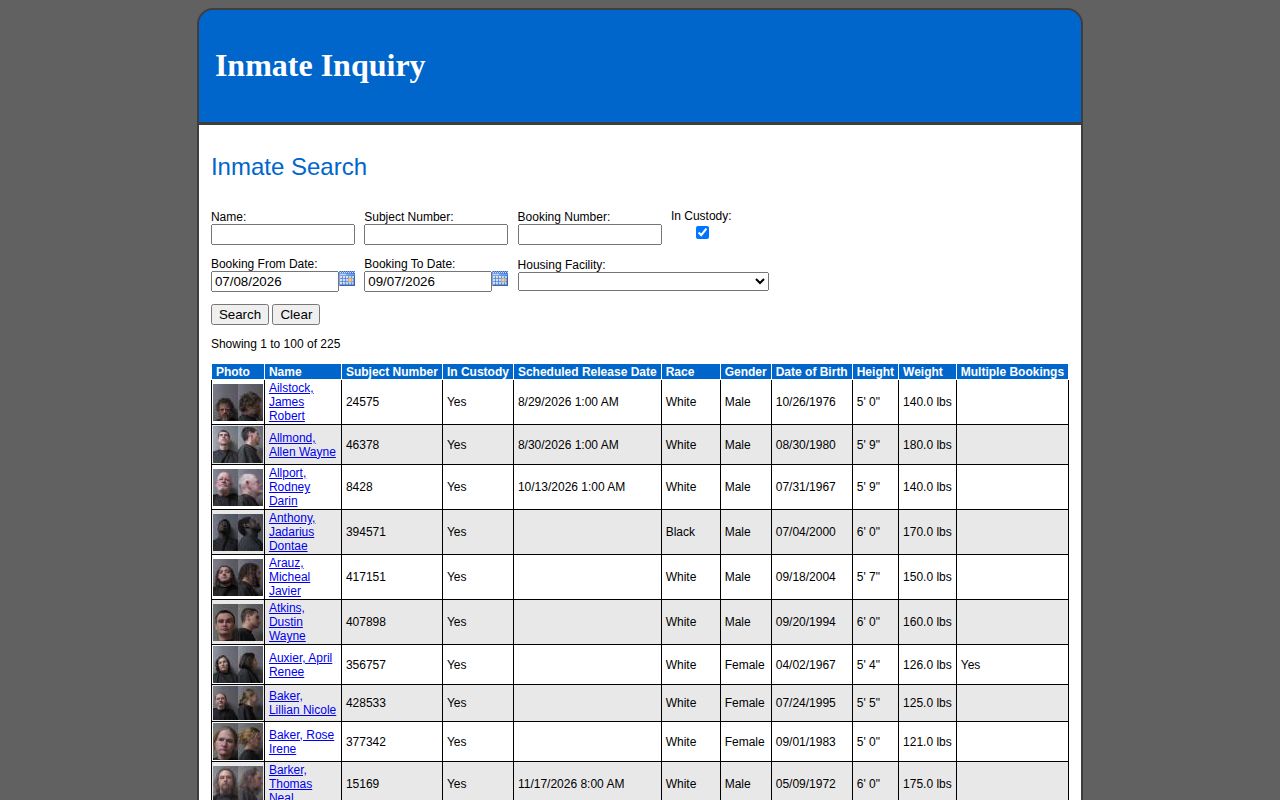Click date of birth 07/04/2000 cell
Screen dimensions: 1280x800
(812, 532)
